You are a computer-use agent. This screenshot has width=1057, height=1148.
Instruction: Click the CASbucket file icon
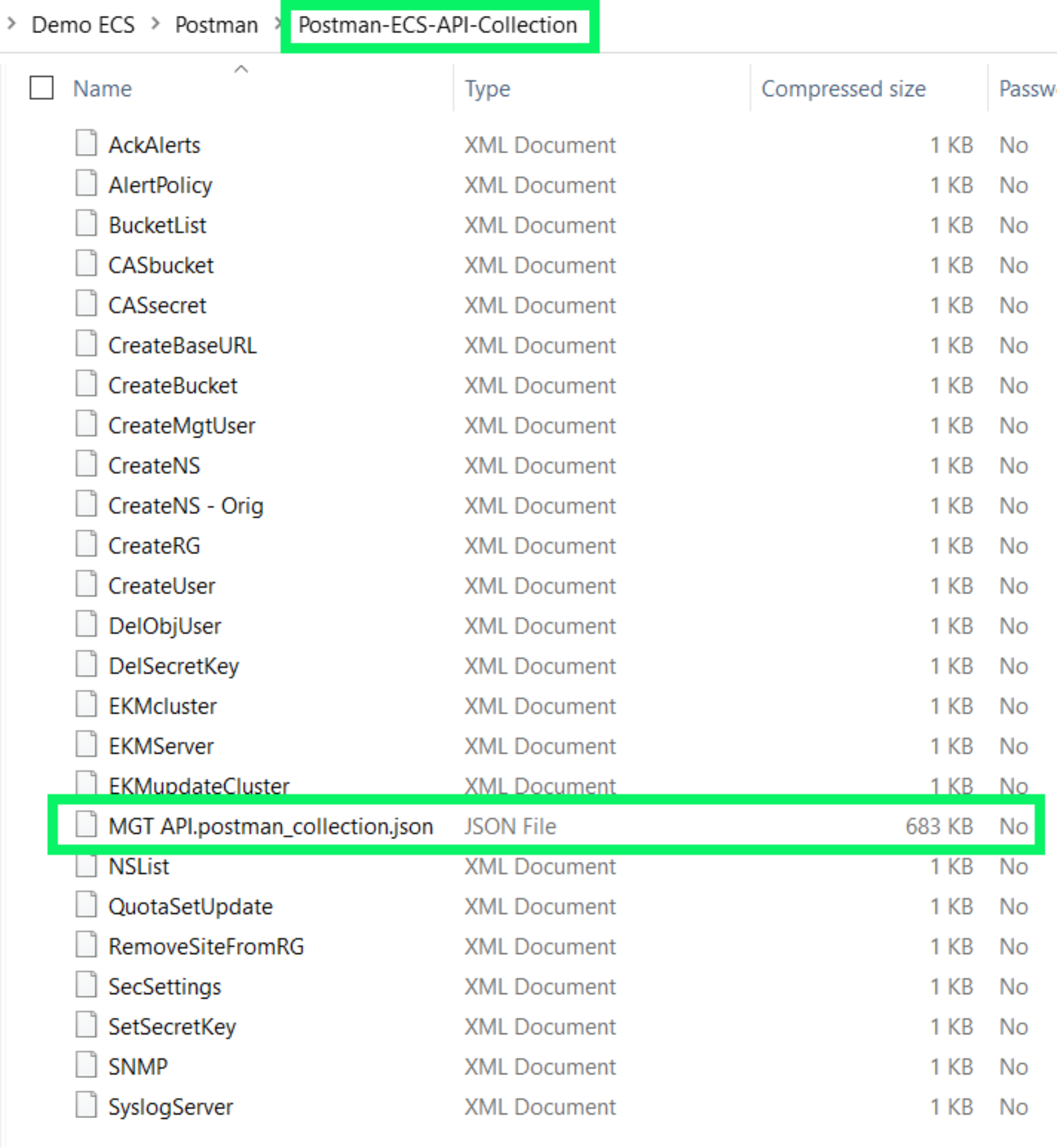[86, 263]
